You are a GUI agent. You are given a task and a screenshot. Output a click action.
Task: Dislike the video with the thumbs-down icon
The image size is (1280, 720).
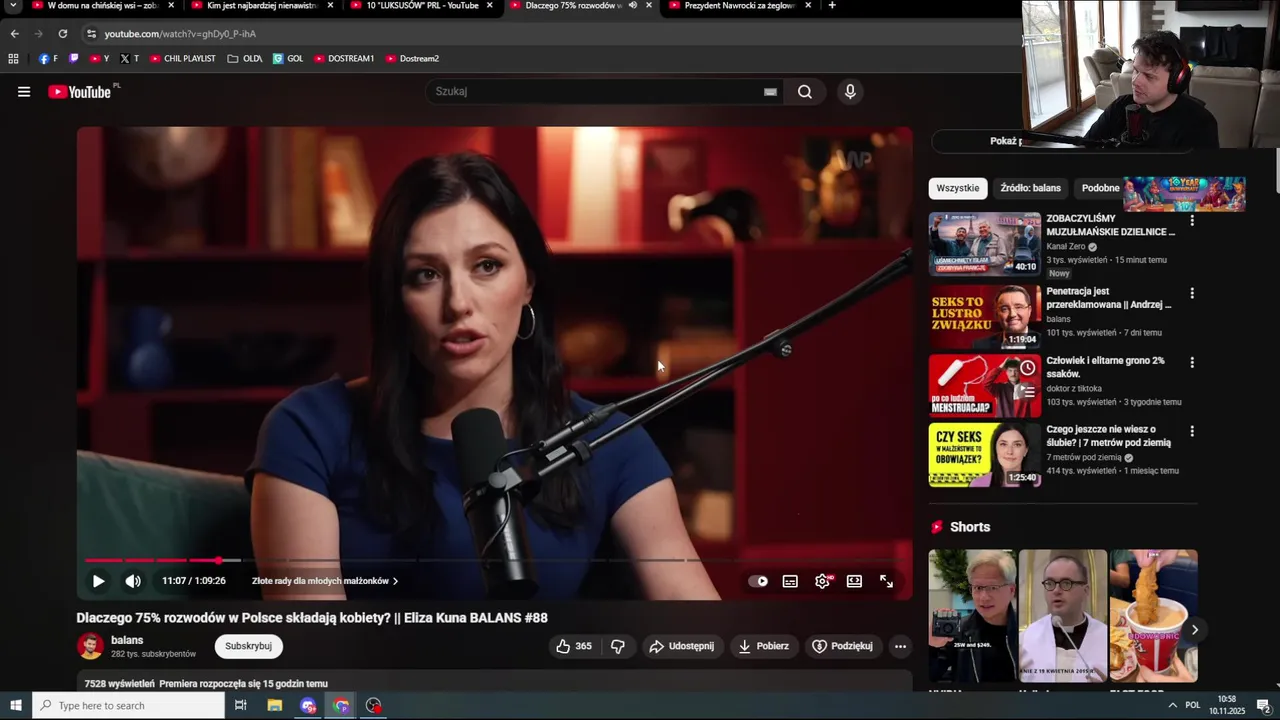(x=618, y=646)
